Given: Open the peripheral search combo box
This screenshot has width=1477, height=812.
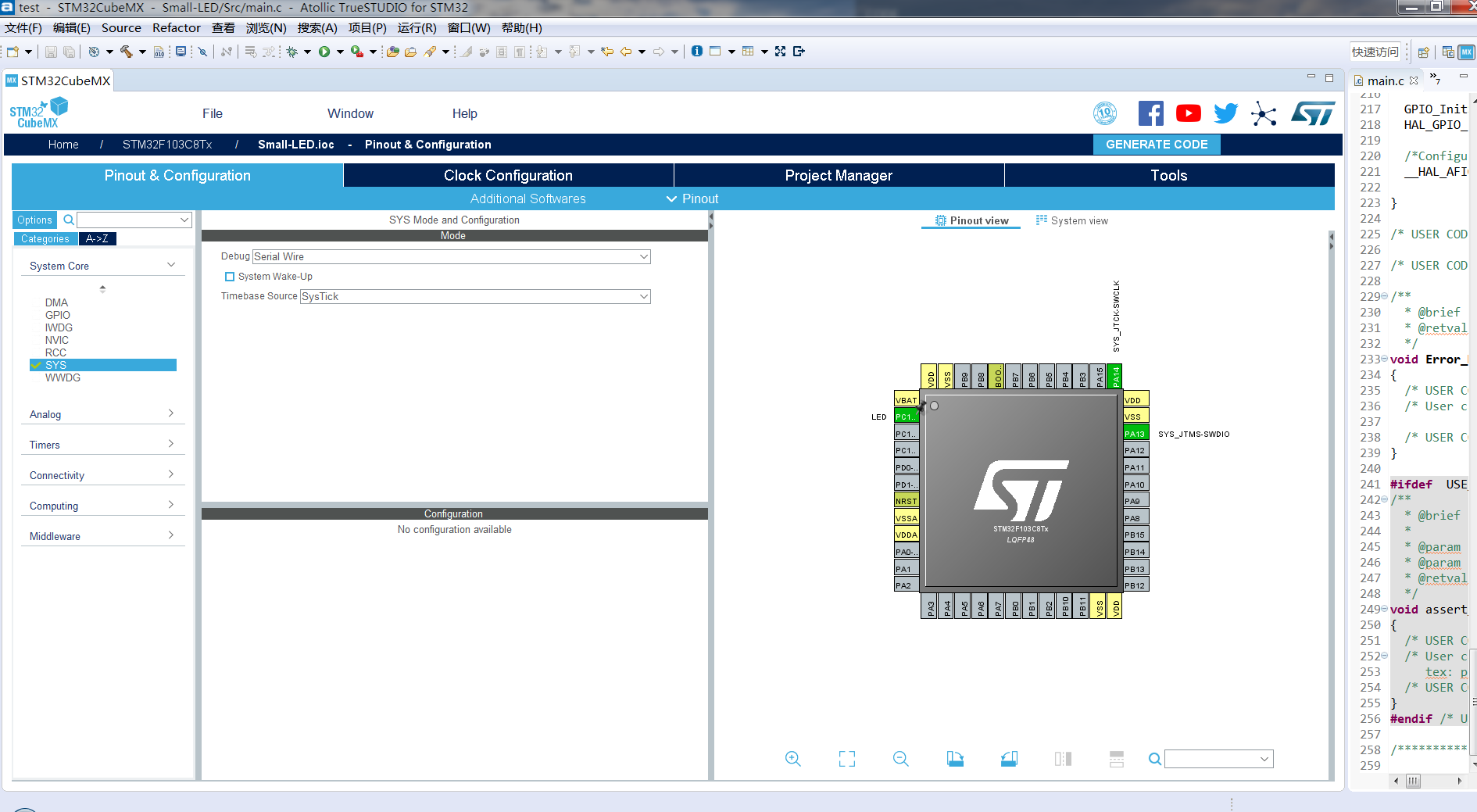Looking at the screenshot, I should [x=134, y=220].
